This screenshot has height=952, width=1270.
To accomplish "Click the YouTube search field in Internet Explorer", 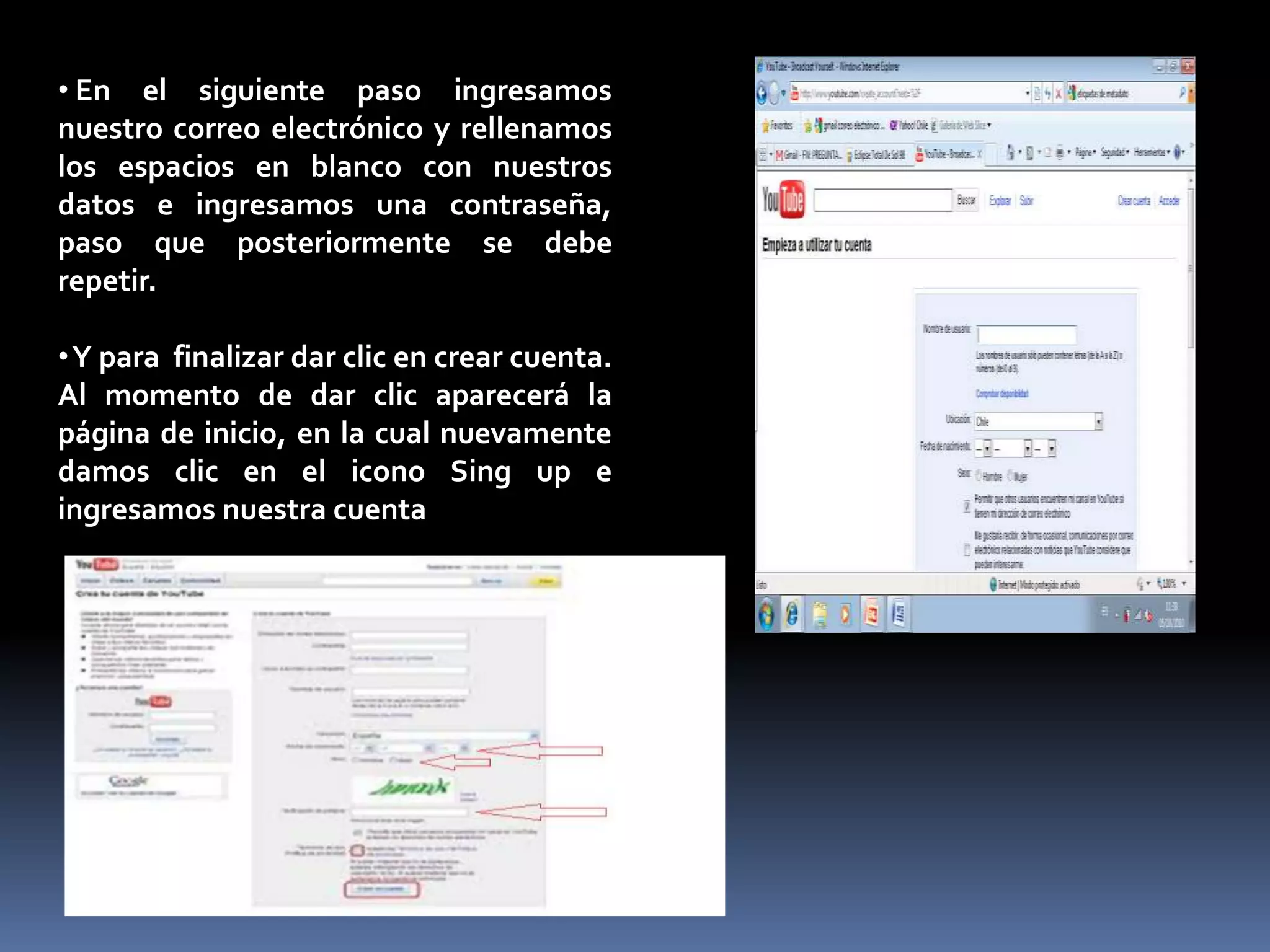I will pos(883,200).
